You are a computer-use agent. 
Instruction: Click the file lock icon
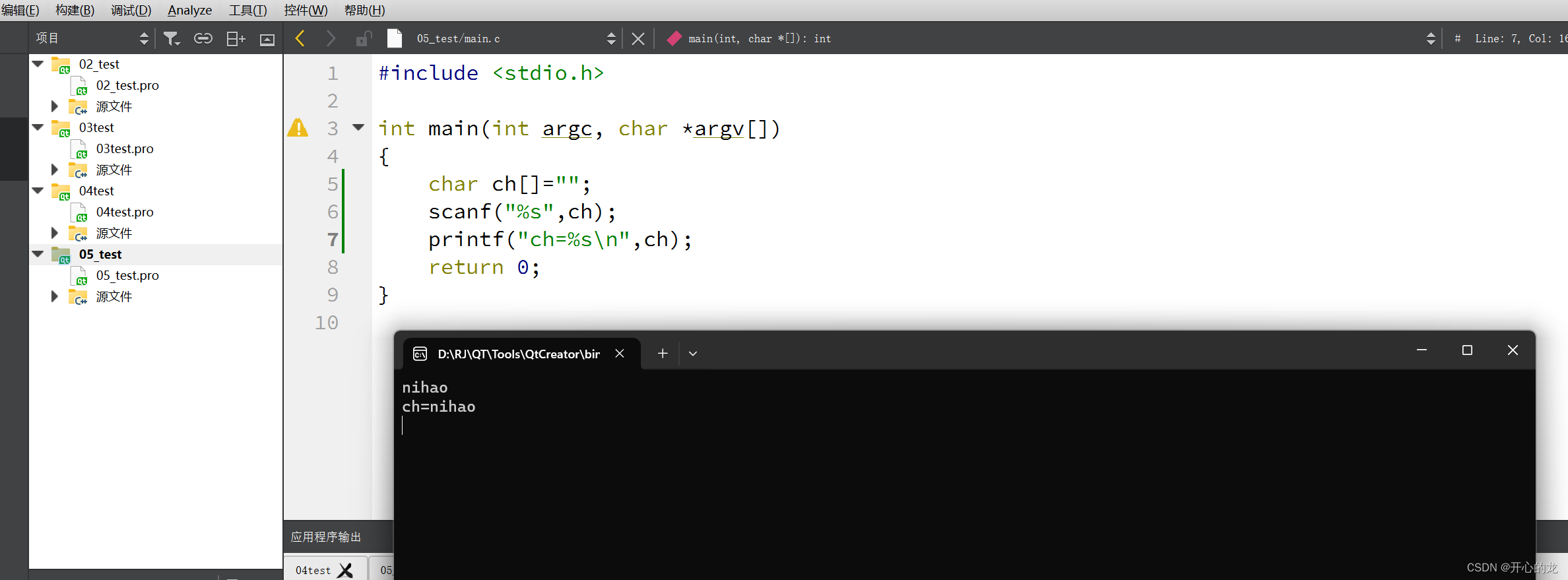point(364,39)
